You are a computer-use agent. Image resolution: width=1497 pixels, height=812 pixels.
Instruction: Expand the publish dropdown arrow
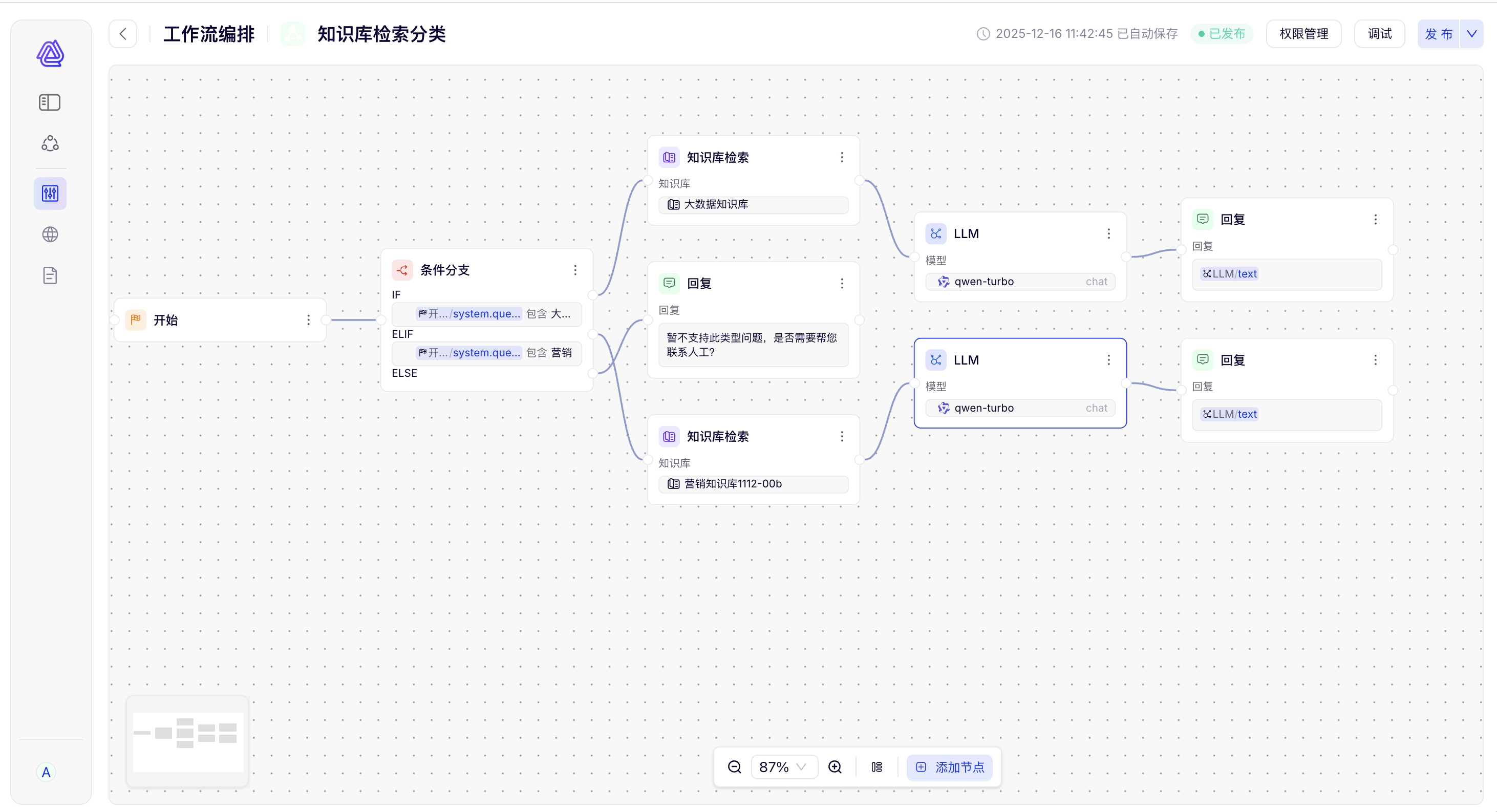pos(1471,34)
